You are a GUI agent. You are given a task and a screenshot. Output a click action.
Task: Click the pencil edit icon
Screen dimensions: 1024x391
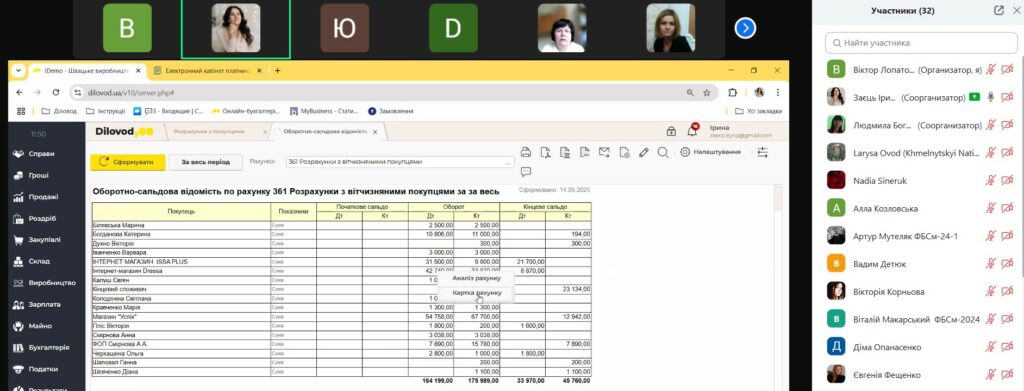(644, 152)
